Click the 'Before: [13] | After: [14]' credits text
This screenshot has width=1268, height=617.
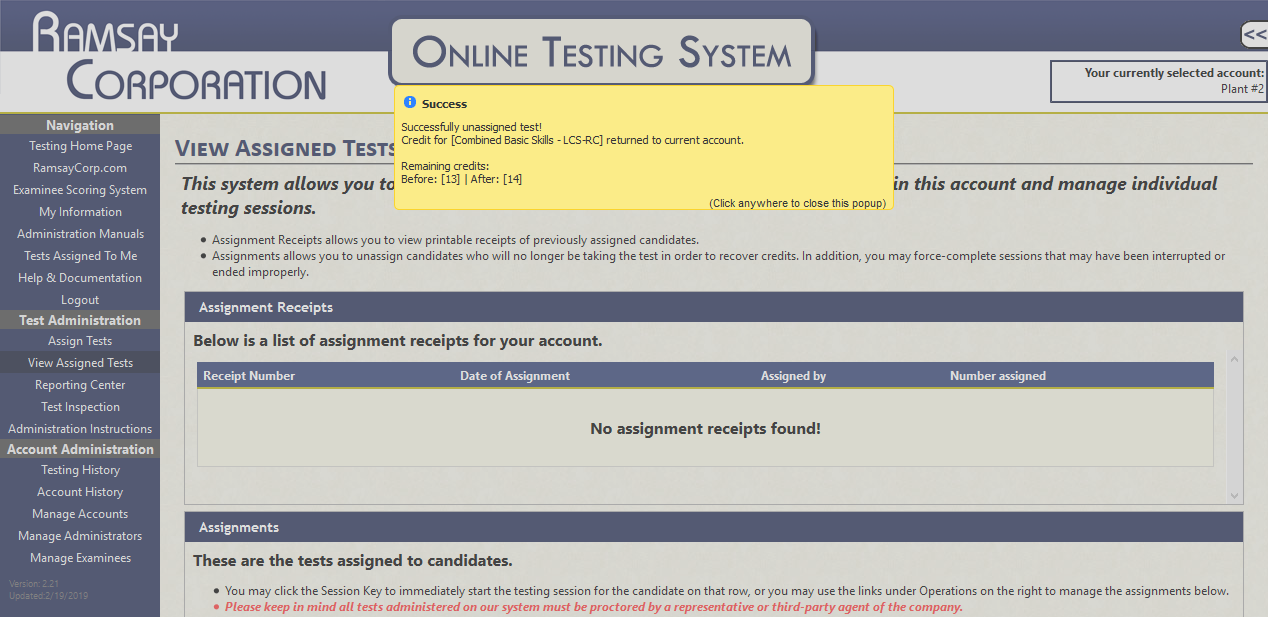coord(462,179)
